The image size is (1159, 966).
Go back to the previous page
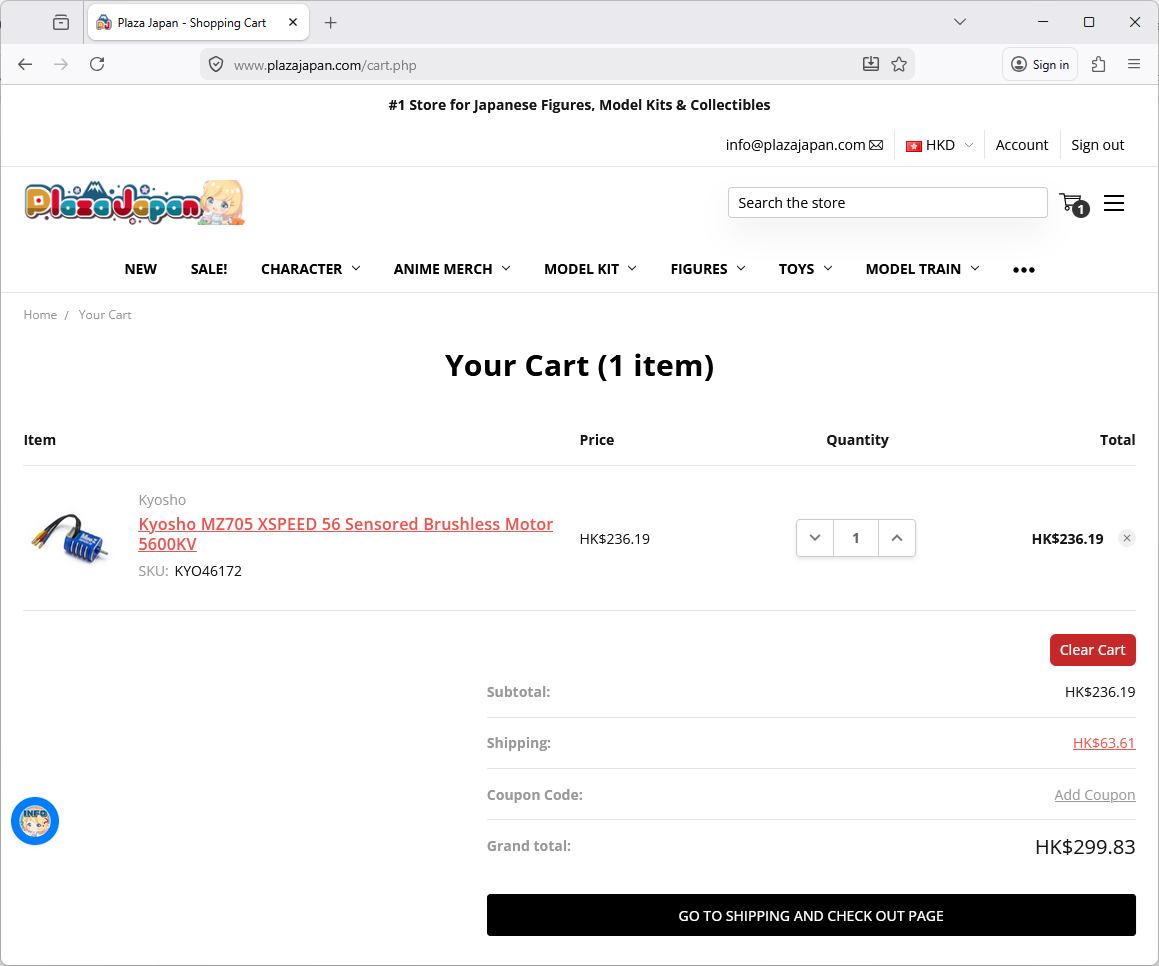point(25,64)
